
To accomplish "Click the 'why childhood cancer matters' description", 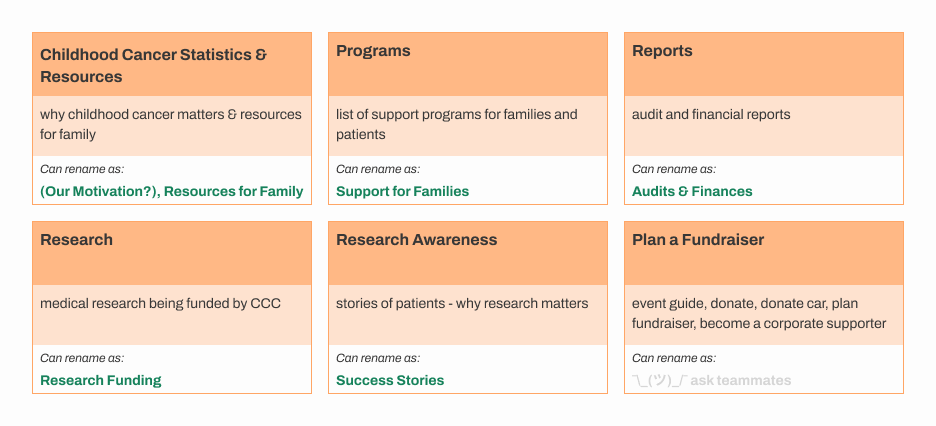I will click(x=171, y=124).
